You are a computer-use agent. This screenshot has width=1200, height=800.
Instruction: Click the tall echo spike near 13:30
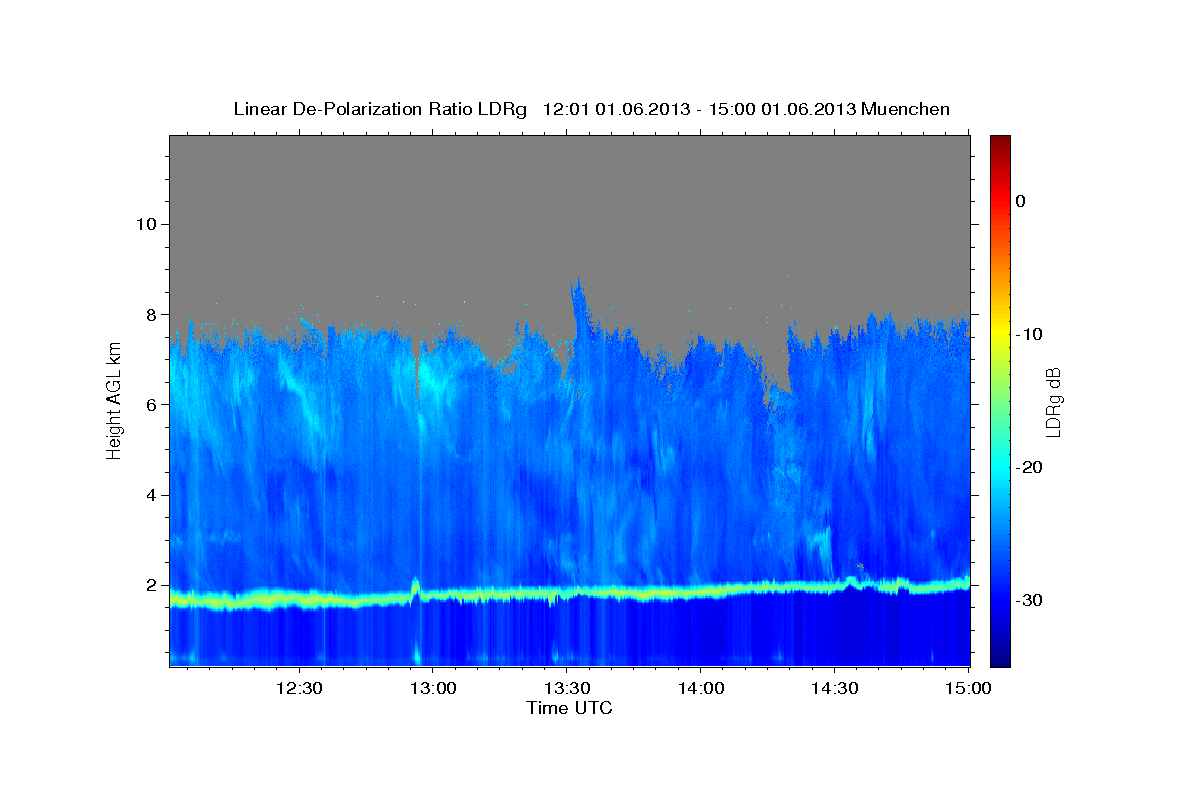[577, 305]
